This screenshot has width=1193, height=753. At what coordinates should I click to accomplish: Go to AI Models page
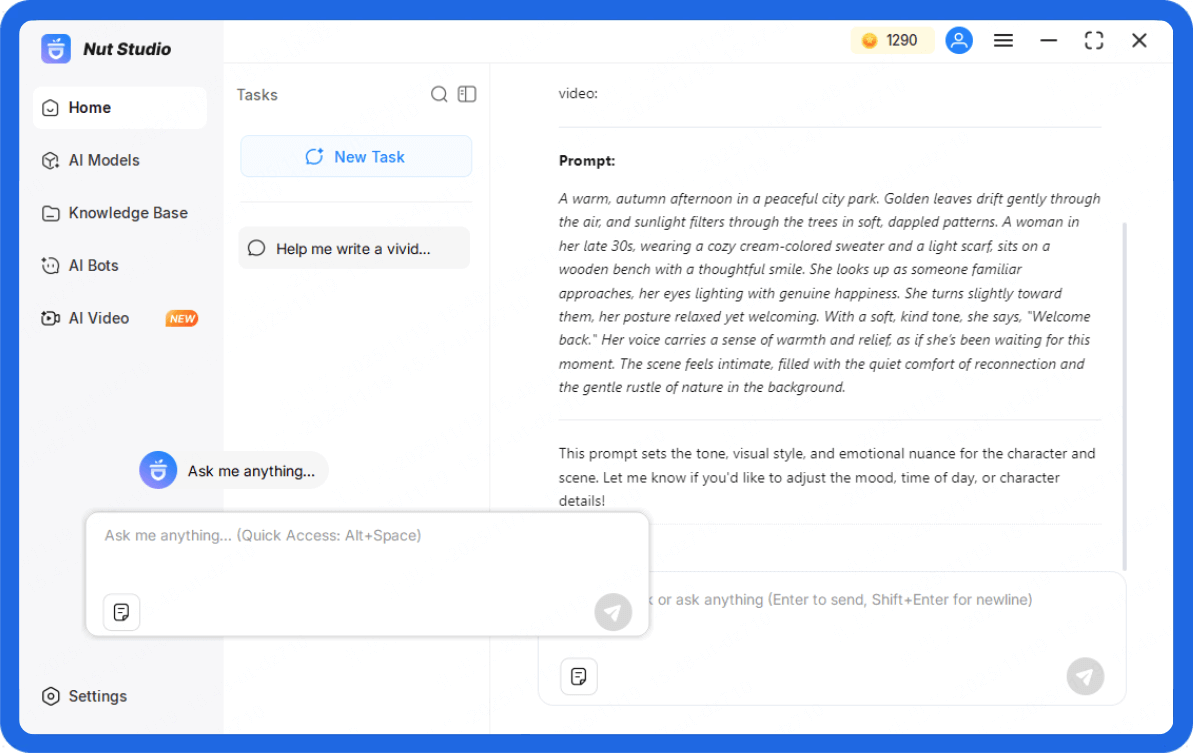pyautogui.click(x=103, y=160)
